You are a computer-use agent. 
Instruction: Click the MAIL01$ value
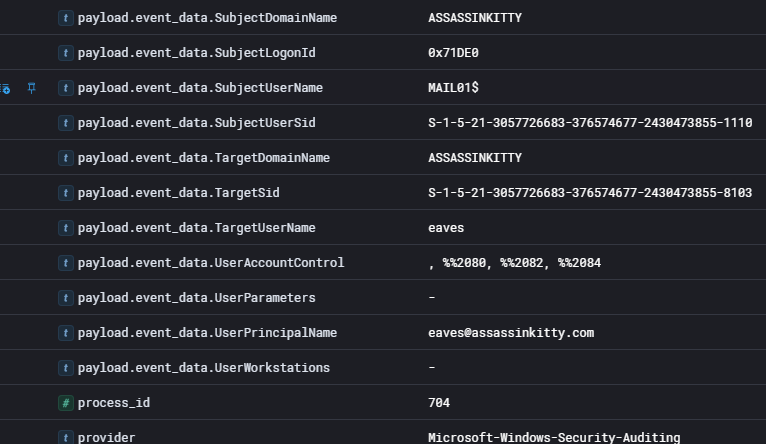click(453, 88)
